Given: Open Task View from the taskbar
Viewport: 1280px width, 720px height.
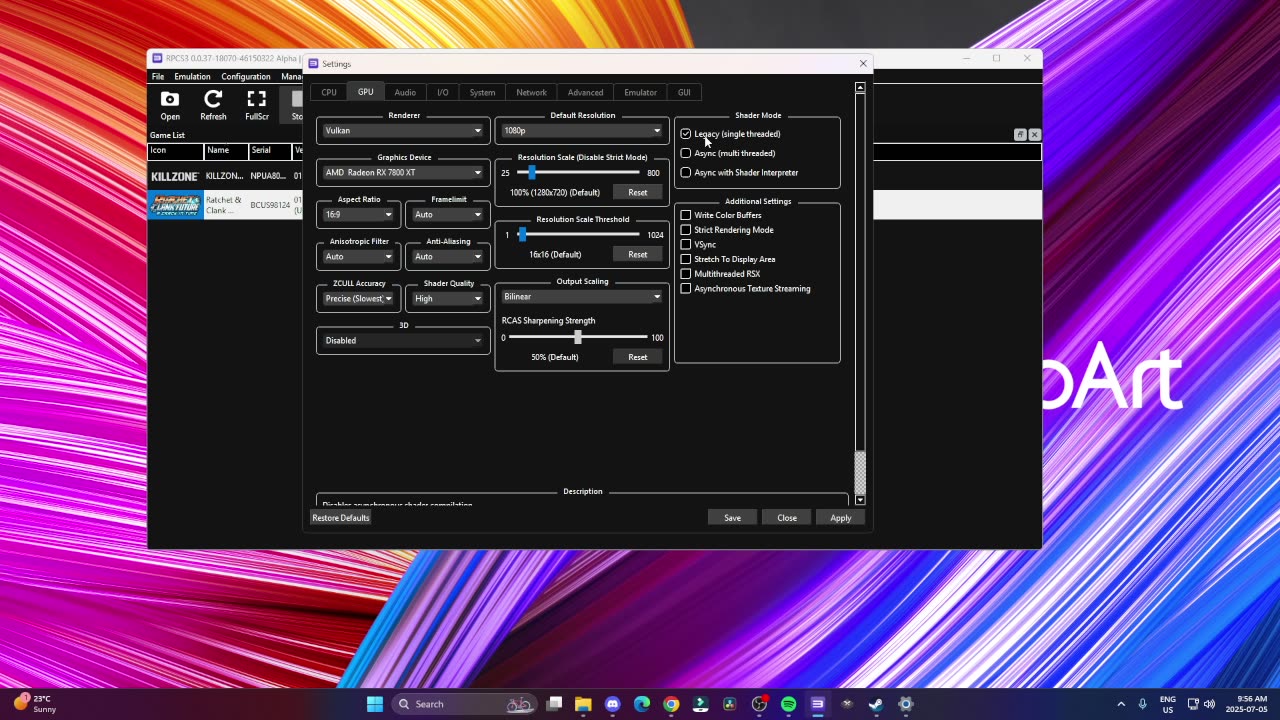Looking at the screenshot, I should pos(554,704).
